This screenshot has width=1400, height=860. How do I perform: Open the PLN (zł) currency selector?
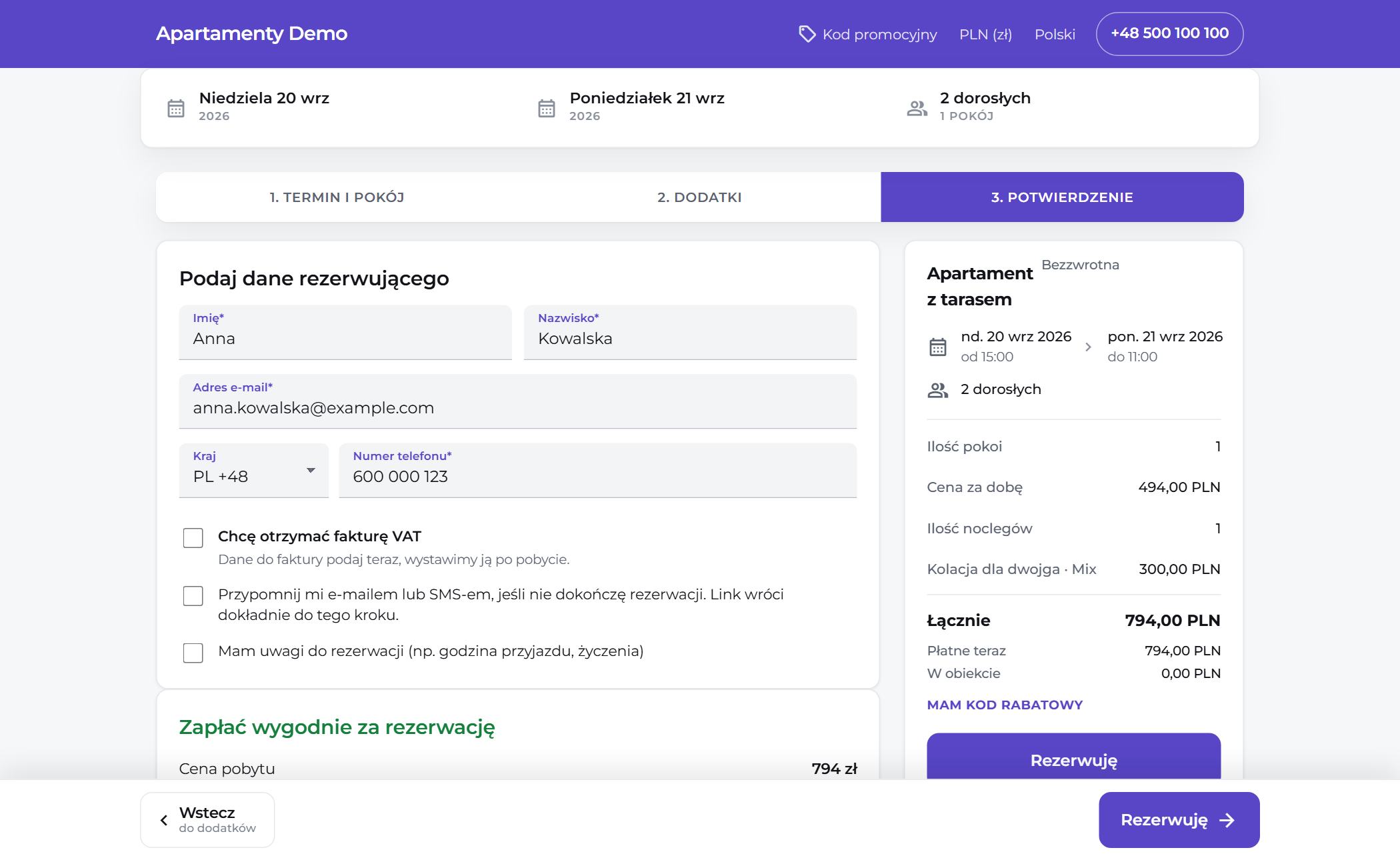tap(985, 34)
